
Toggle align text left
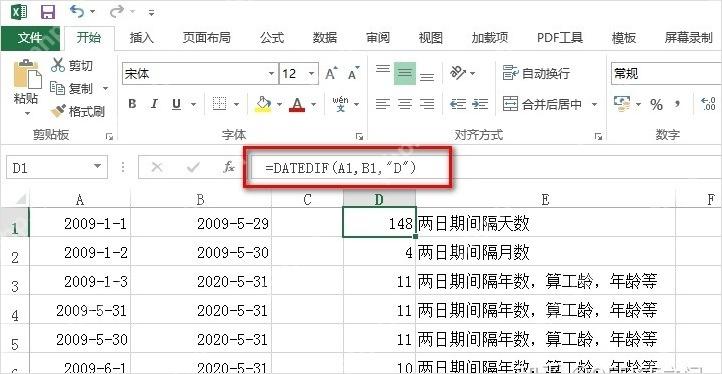[383, 104]
